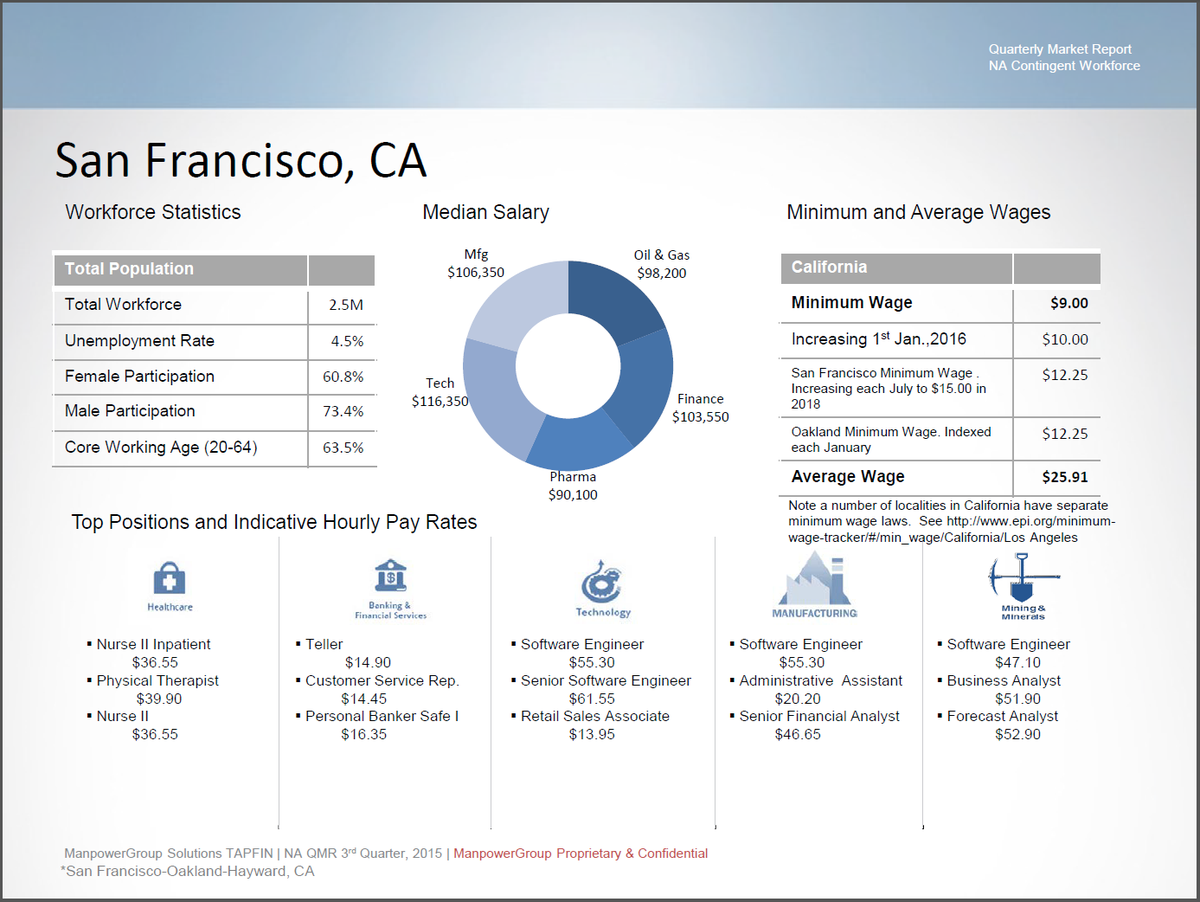Click the Total Population table header

click(x=129, y=269)
